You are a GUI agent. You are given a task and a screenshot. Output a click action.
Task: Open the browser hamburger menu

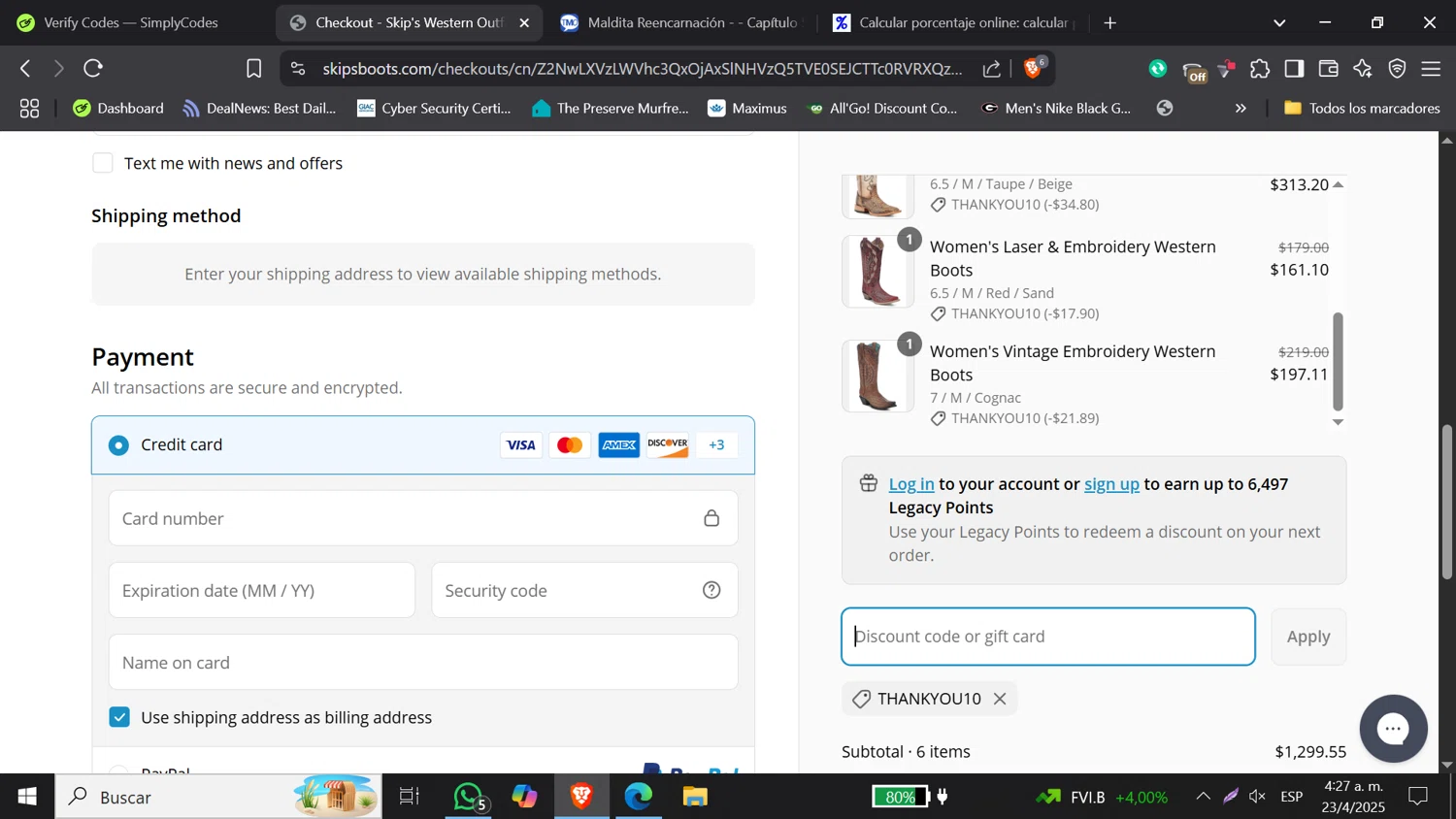(x=1431, y=68)
